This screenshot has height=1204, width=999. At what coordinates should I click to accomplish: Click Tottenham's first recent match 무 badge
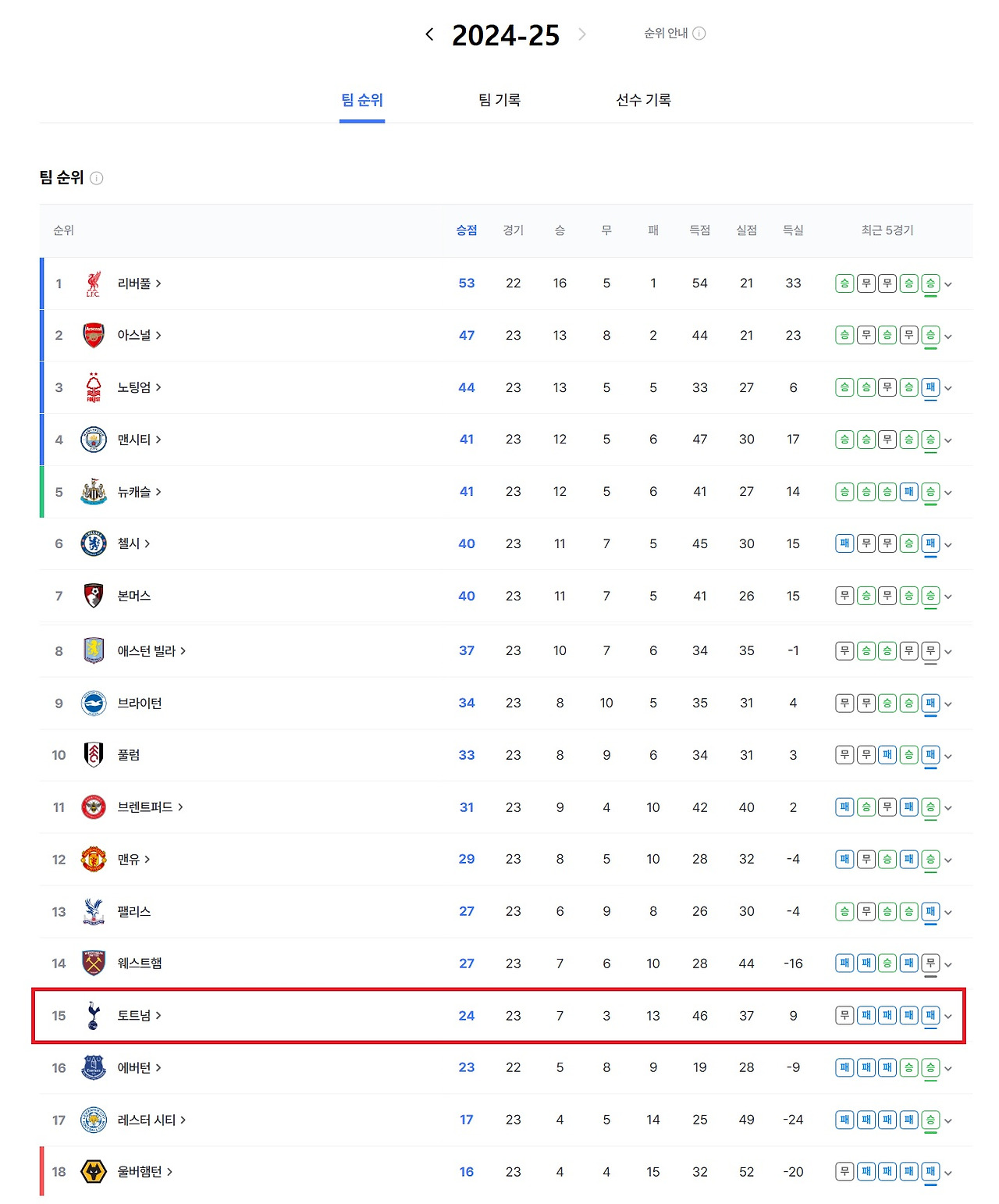(x=844, y=1015)
